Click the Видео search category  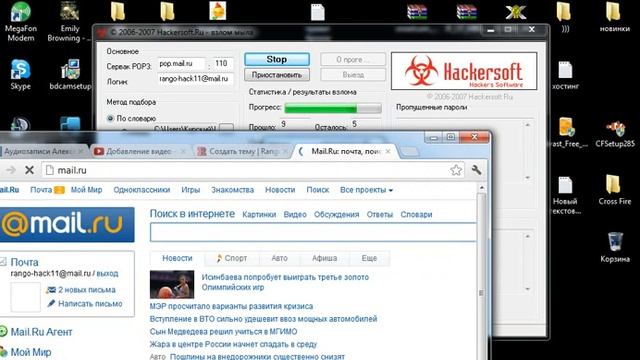click(295, 215)
